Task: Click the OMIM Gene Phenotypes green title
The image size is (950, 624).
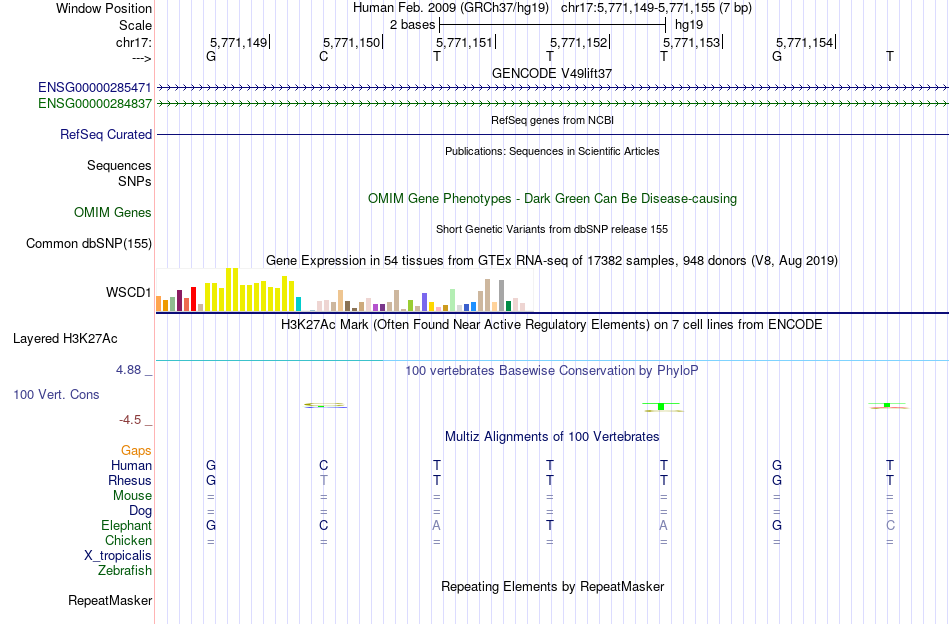Action: (553, 199)
